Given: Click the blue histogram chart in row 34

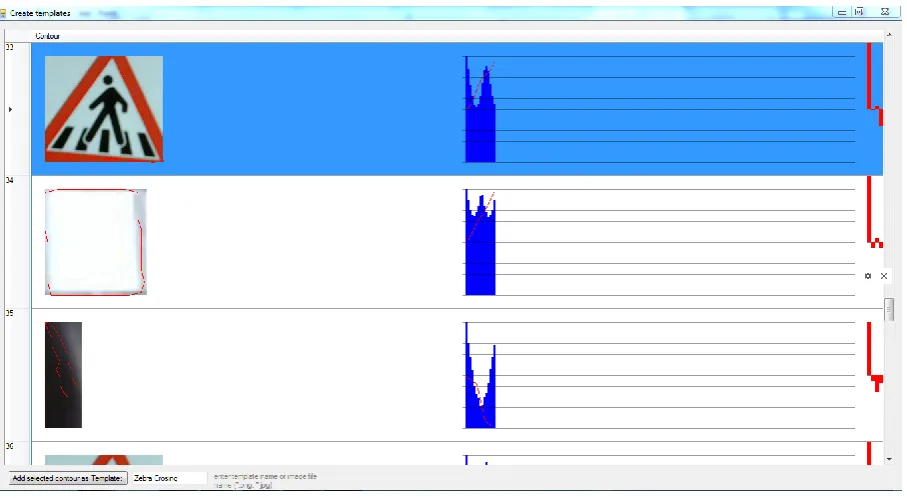Looking at the screenshot, I should [480, 243].
